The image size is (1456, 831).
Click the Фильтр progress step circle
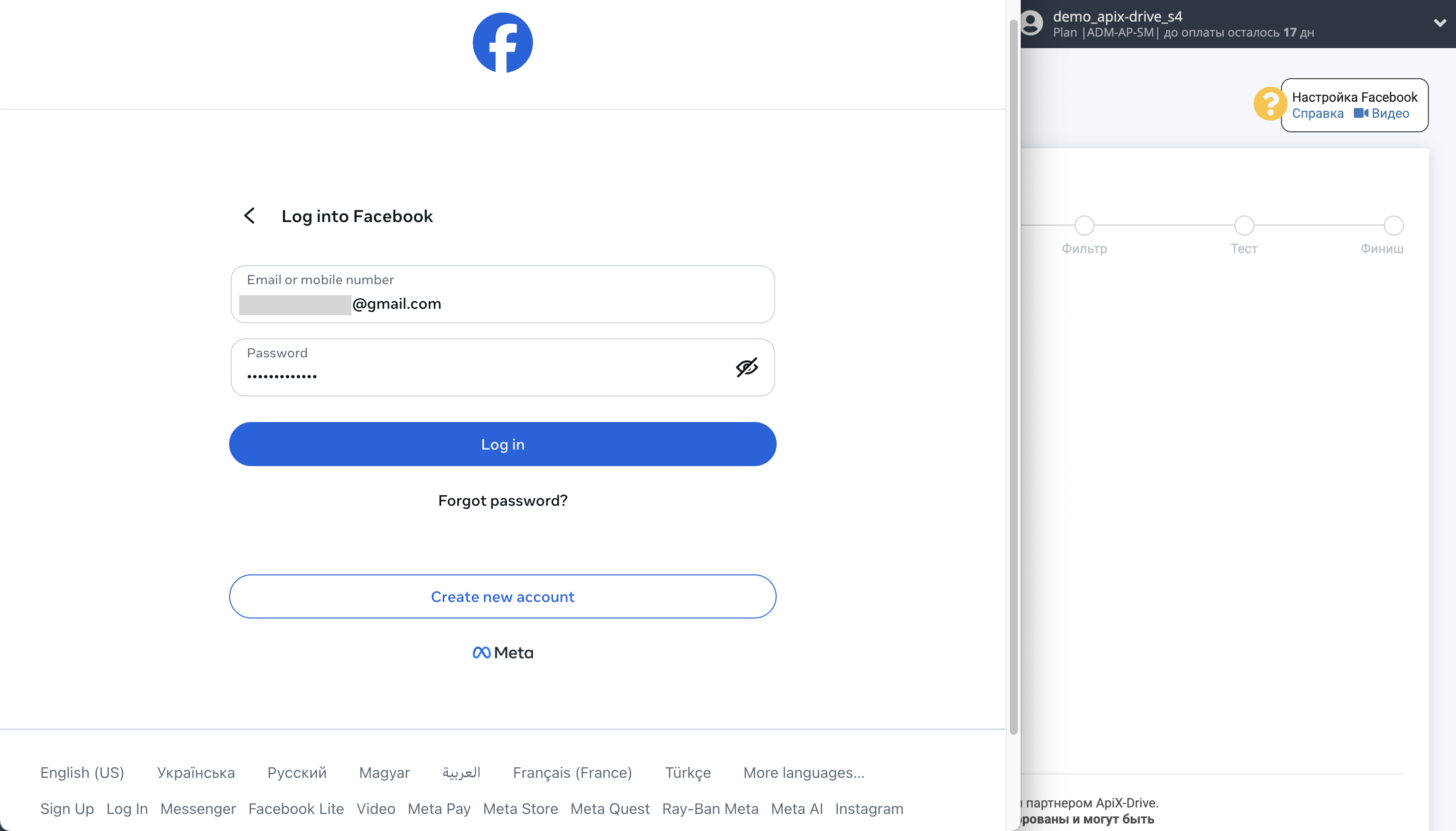pos(1083,225)
